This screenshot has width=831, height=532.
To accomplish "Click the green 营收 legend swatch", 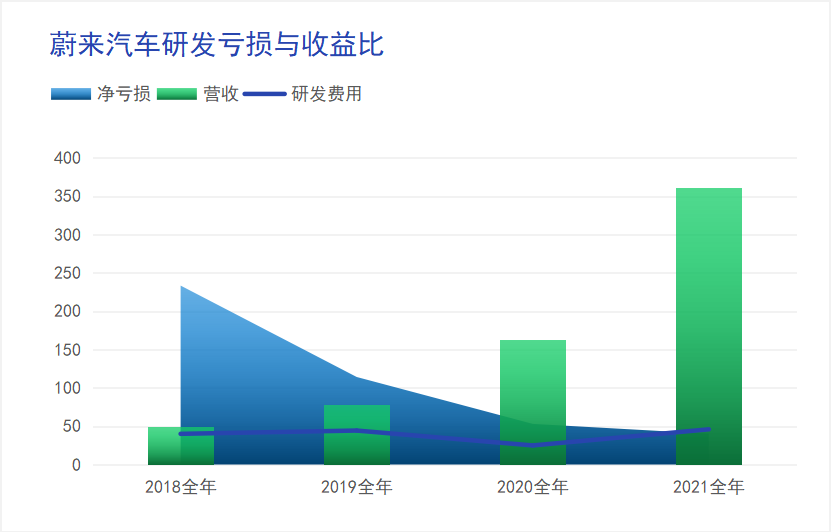I will coord(177,94).
